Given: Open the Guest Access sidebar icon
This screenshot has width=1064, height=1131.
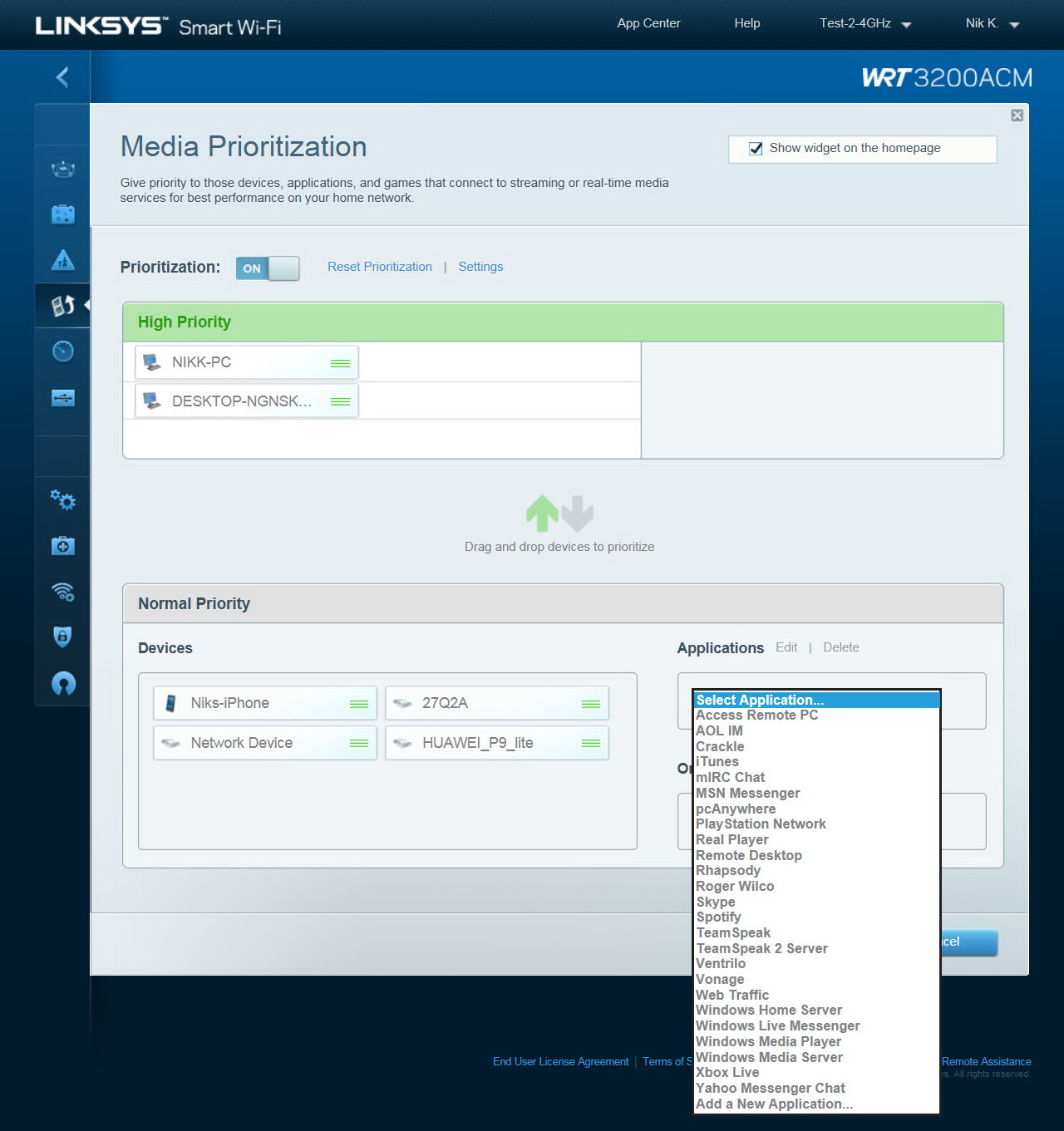Looking at the screenshot, I should tap(63, 214).
